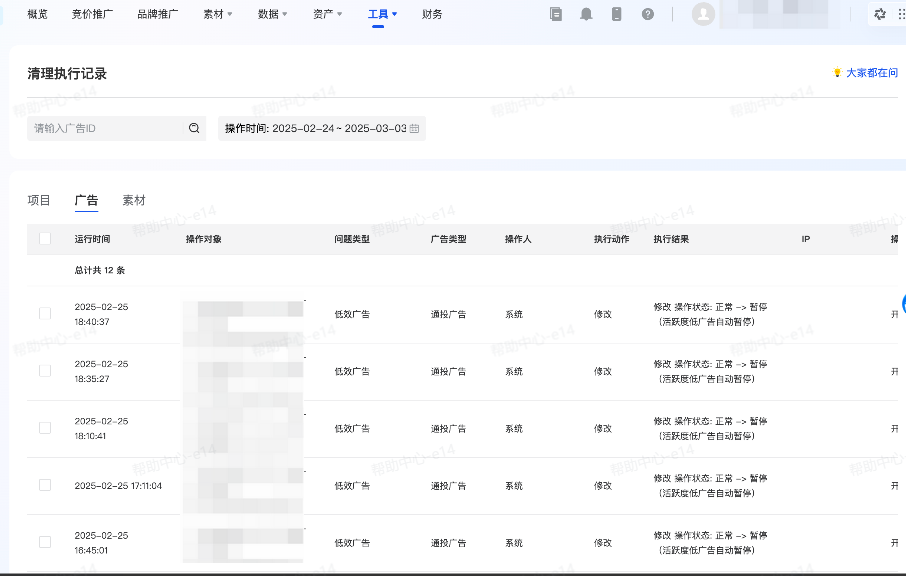Click the 运行时间 column header
The height and width of the screenshot is (576, 906).
[92, 239]
